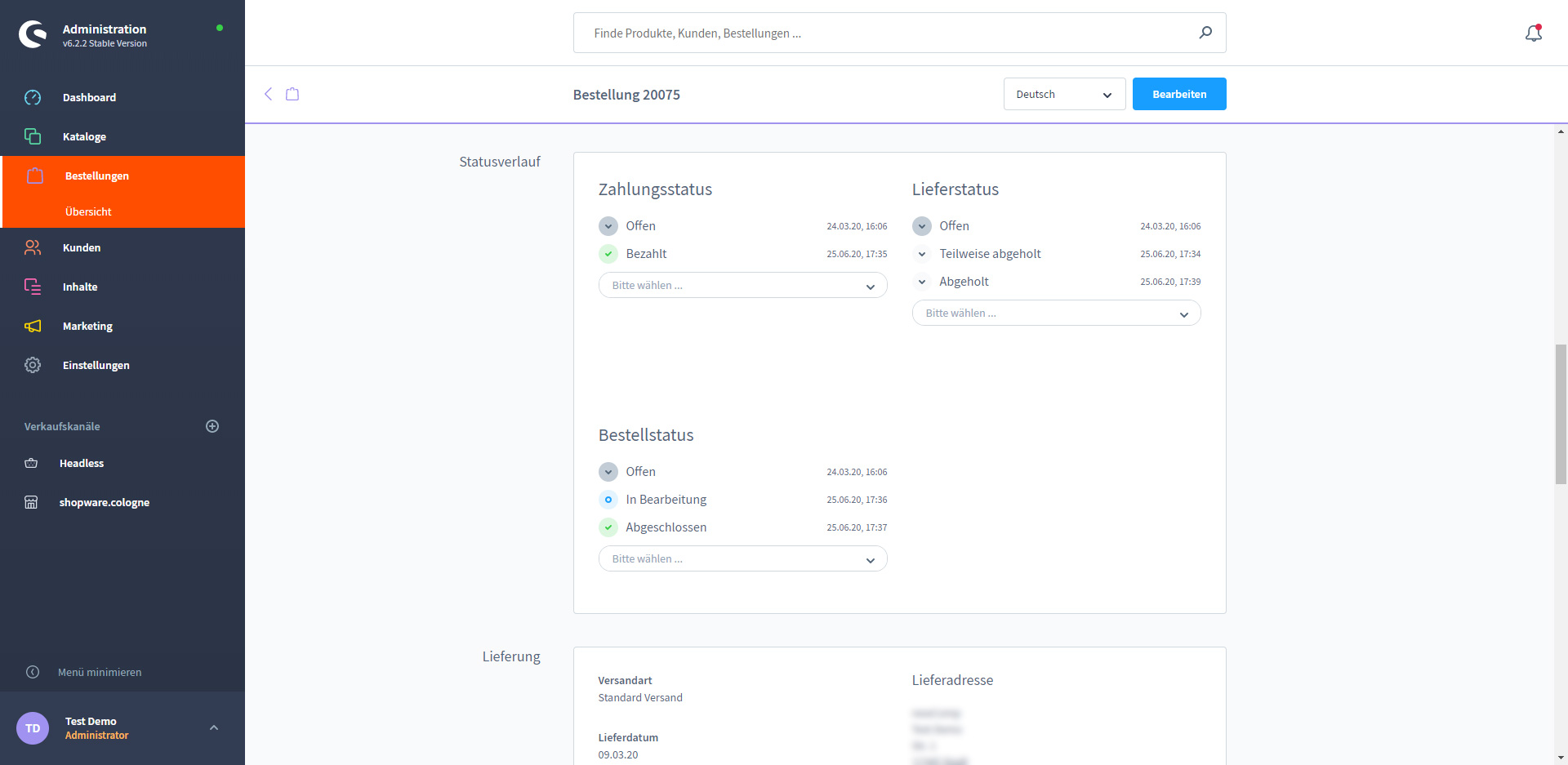Click the Bezahlt green check icon
This screenshot has height=765, width=1568.
tap(608, 254)
